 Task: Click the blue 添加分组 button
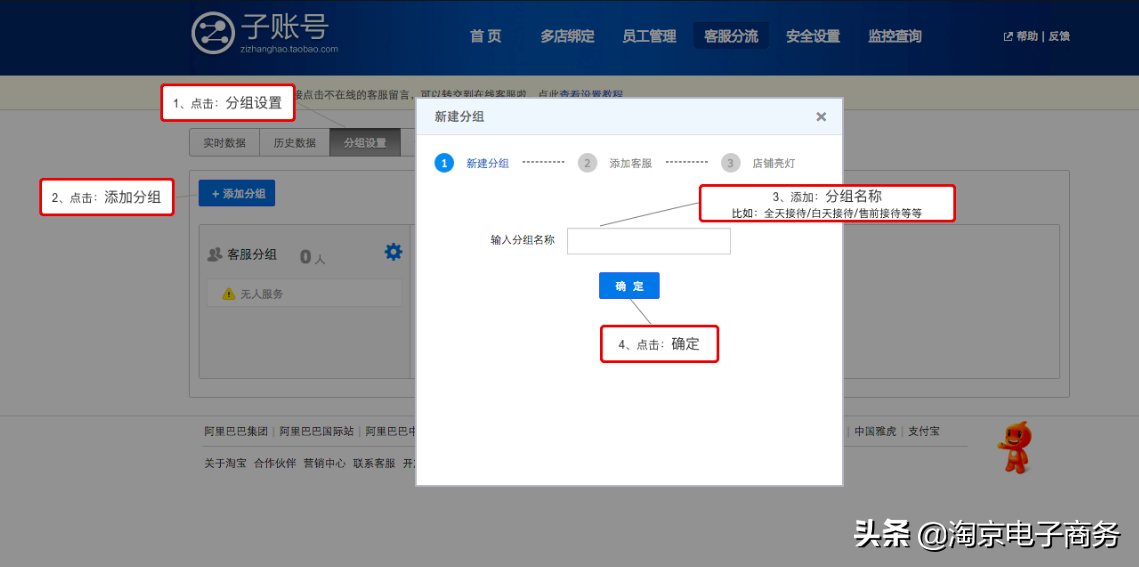tap(237, 193)
